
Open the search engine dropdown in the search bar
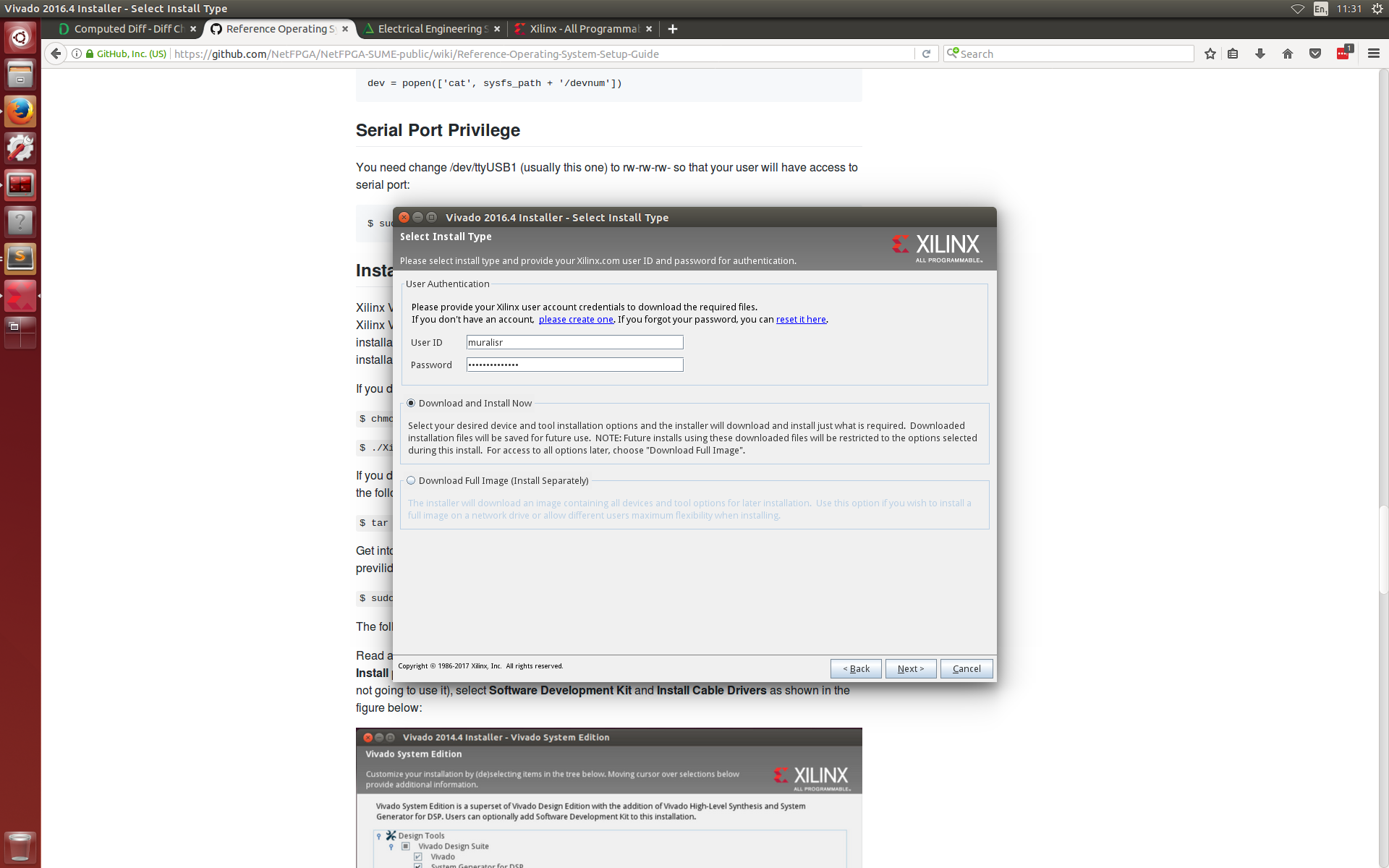pos(953,54)
